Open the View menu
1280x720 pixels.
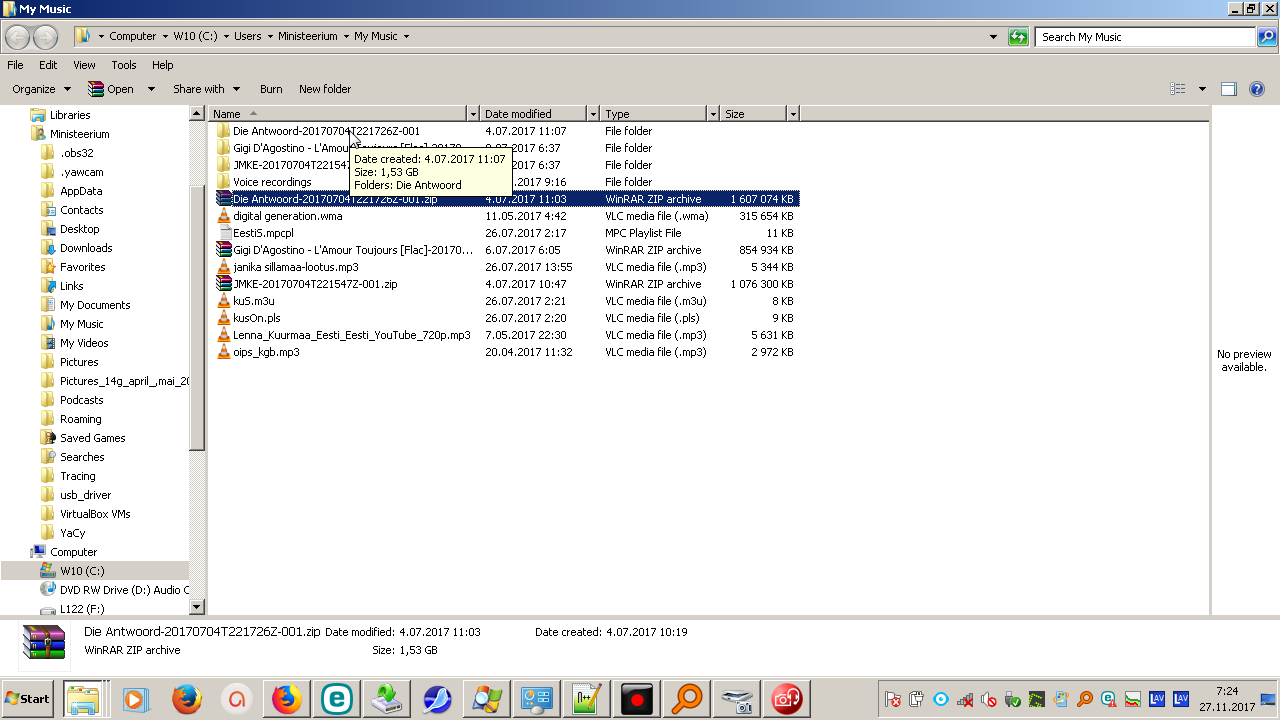[x=84, y=65]
